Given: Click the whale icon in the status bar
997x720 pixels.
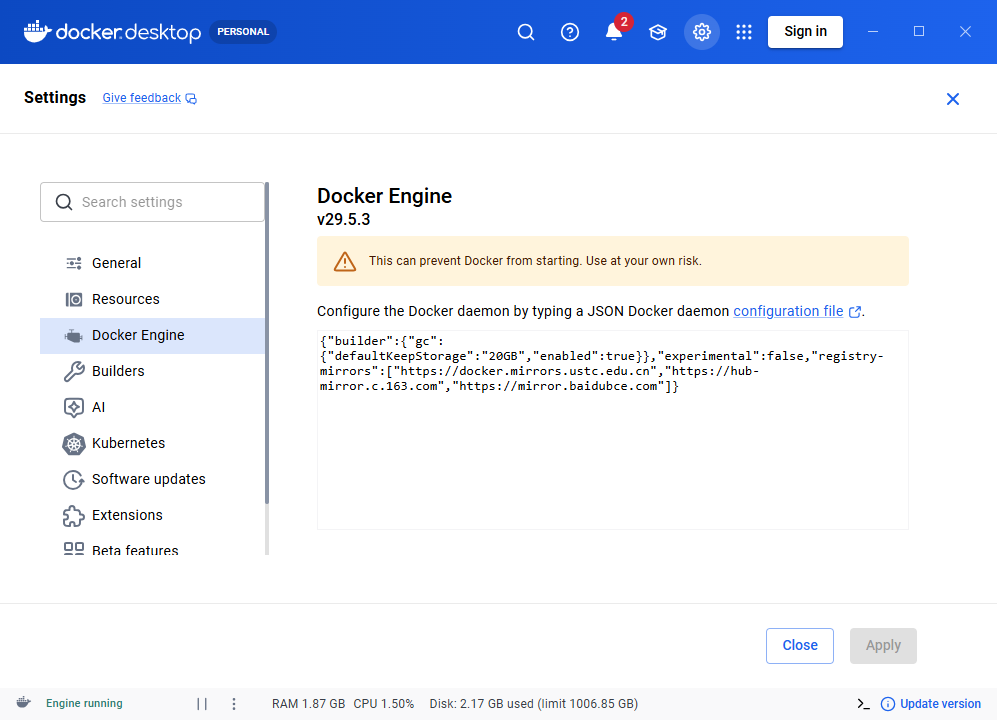Looking at the screenshot, I should click(24, 703).
